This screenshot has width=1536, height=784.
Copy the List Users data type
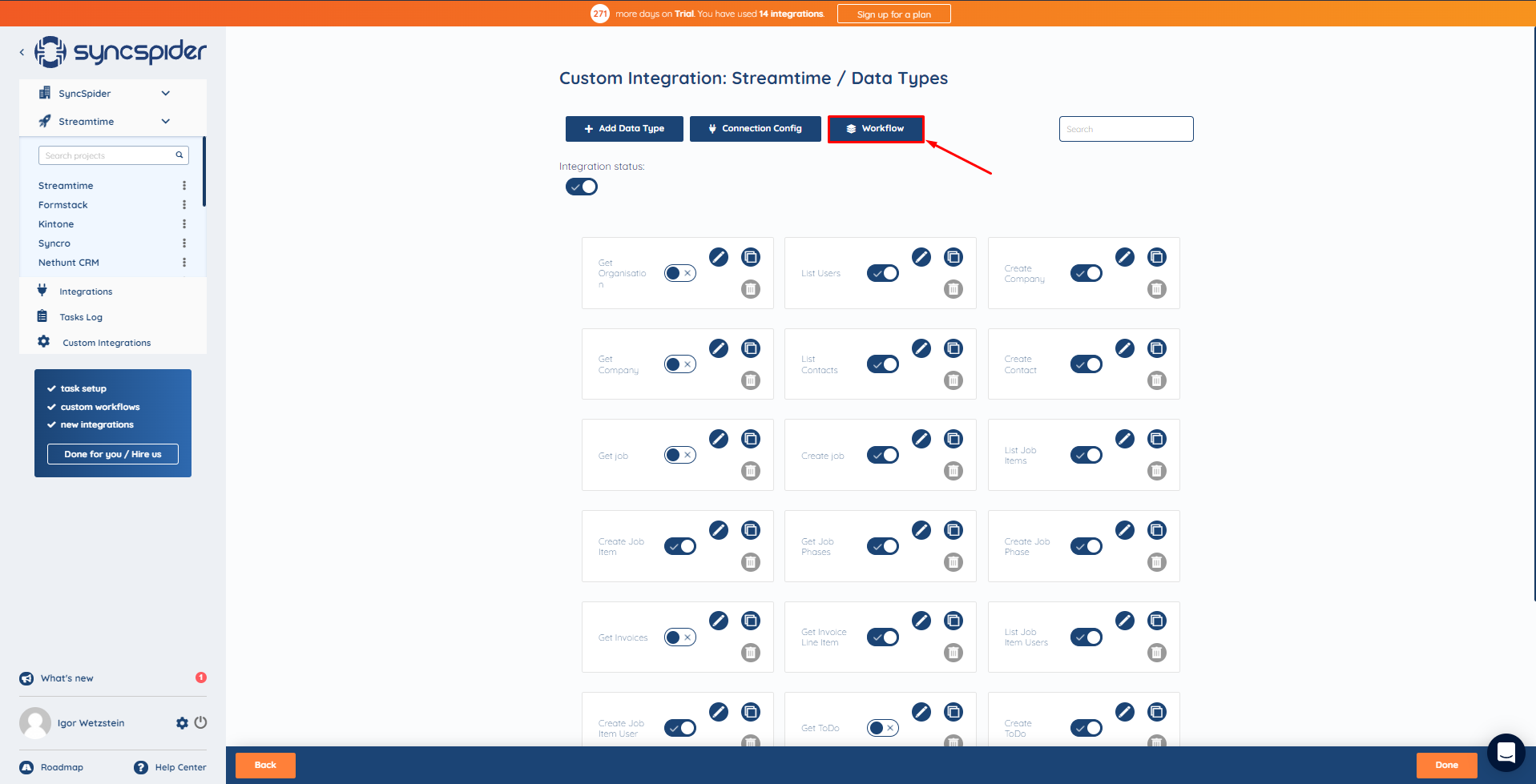click(953, 257)
